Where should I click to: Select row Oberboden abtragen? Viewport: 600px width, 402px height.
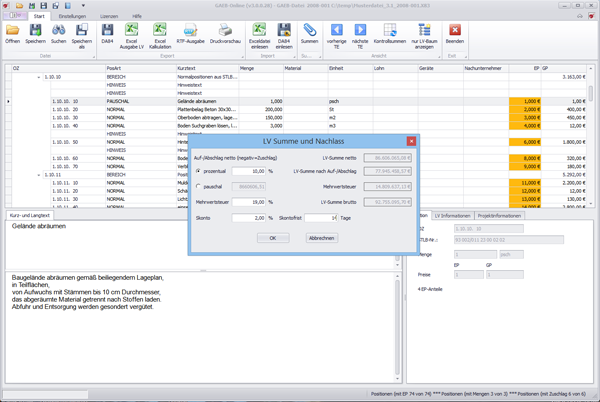(298, 117)
